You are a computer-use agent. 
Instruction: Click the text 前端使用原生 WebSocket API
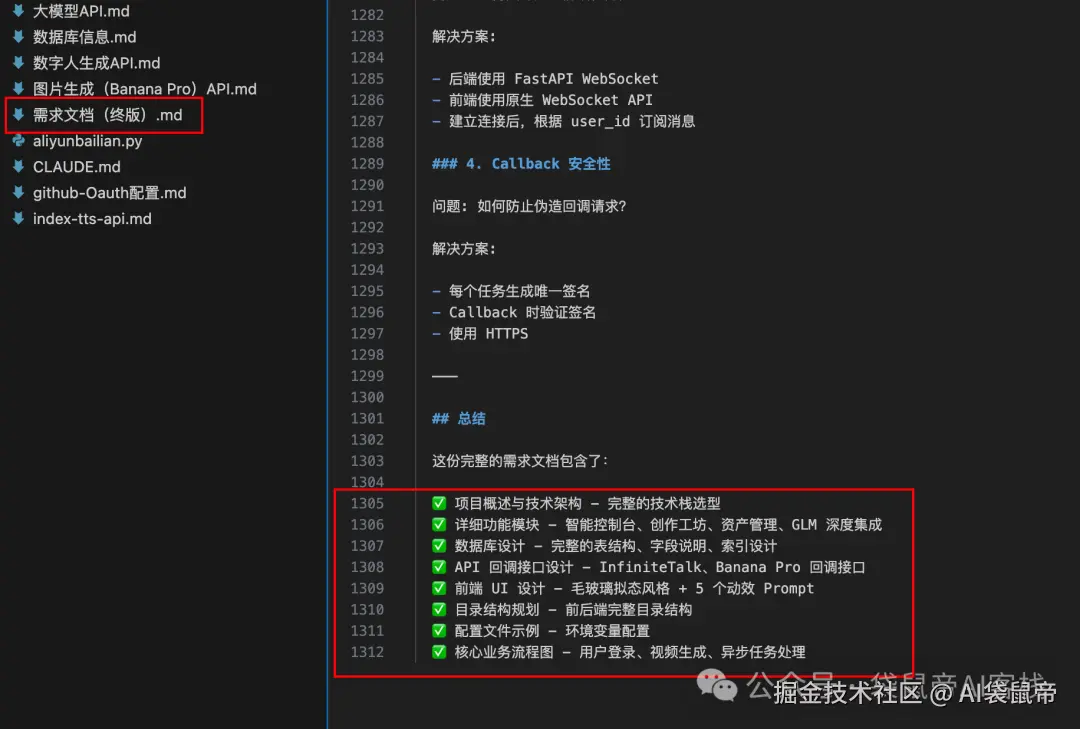551,101
